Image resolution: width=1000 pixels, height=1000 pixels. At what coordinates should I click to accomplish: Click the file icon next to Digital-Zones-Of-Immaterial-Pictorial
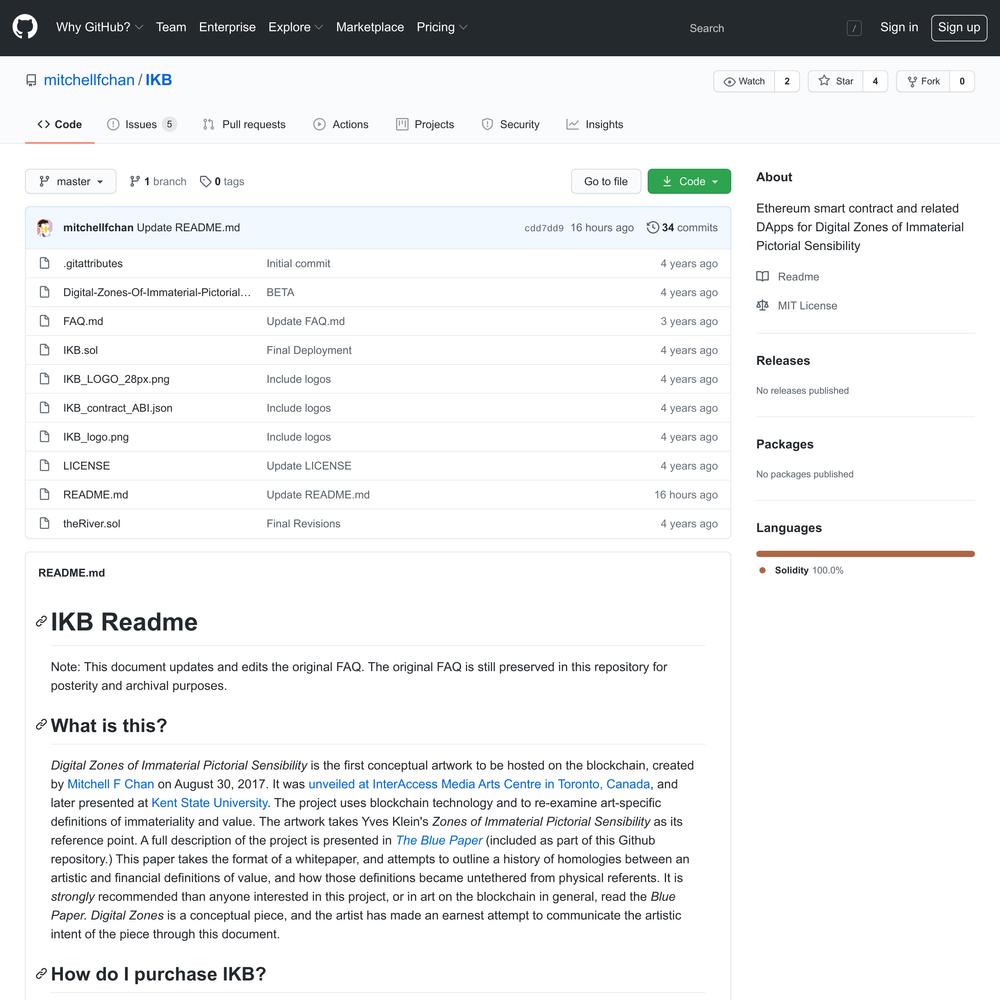click(x=44, y=292)
